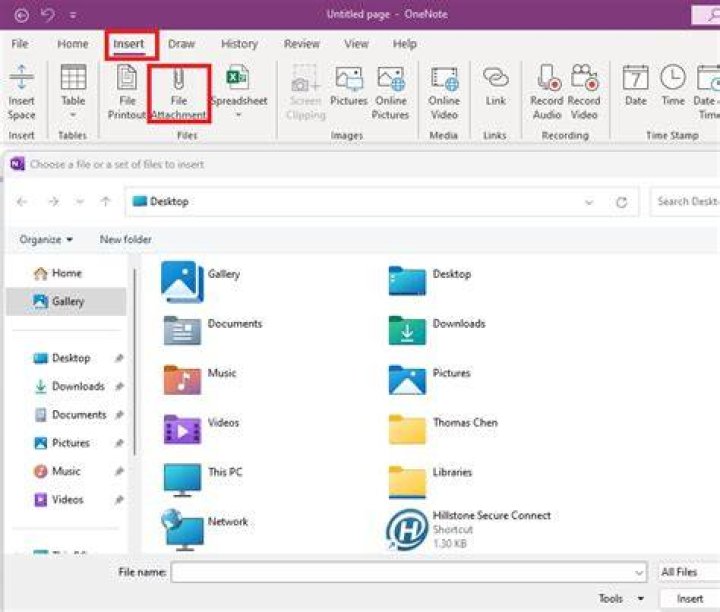720x612 pixels.
Task: Open the Help tab
Action: click(405, 44)
